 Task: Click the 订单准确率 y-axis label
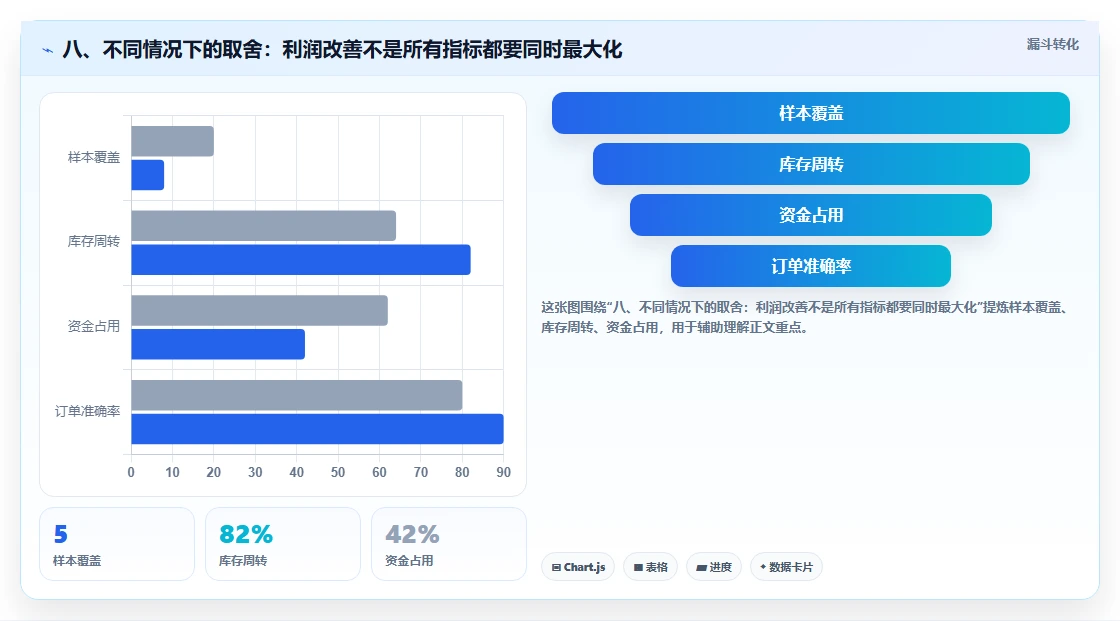point(87,411)
